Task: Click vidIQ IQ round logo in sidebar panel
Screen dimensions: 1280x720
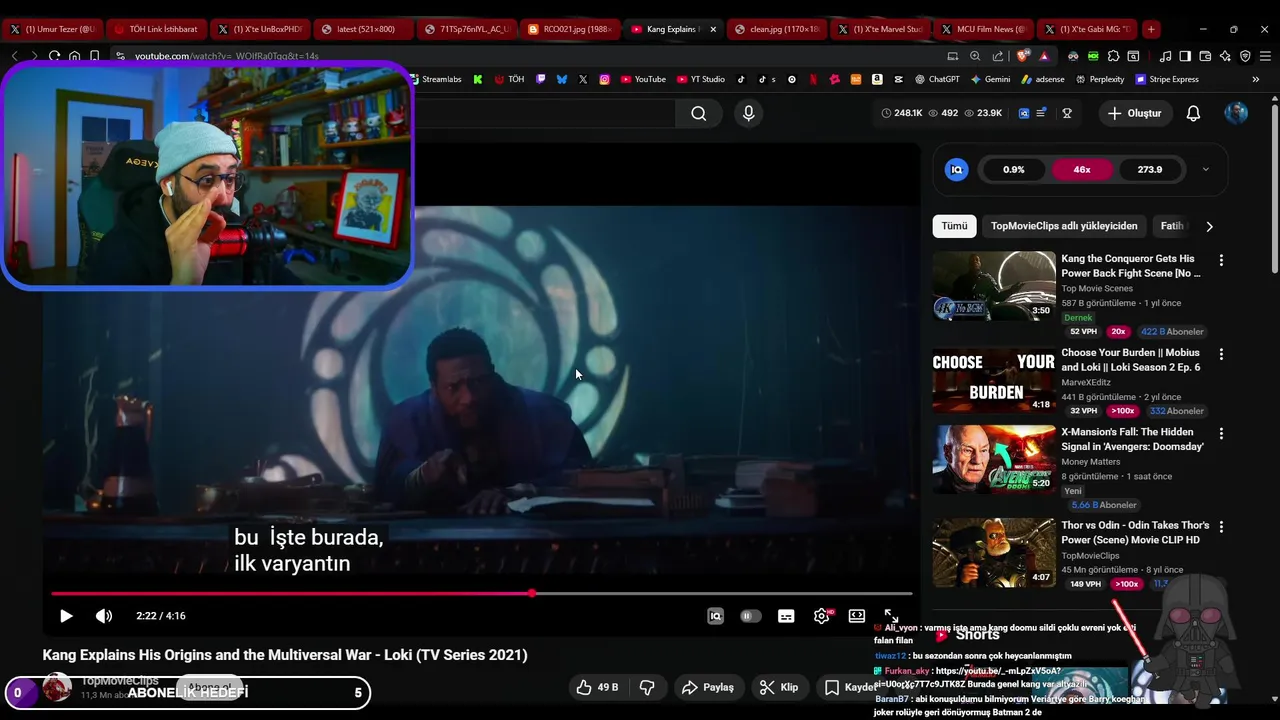Action: tap(957, 170)
